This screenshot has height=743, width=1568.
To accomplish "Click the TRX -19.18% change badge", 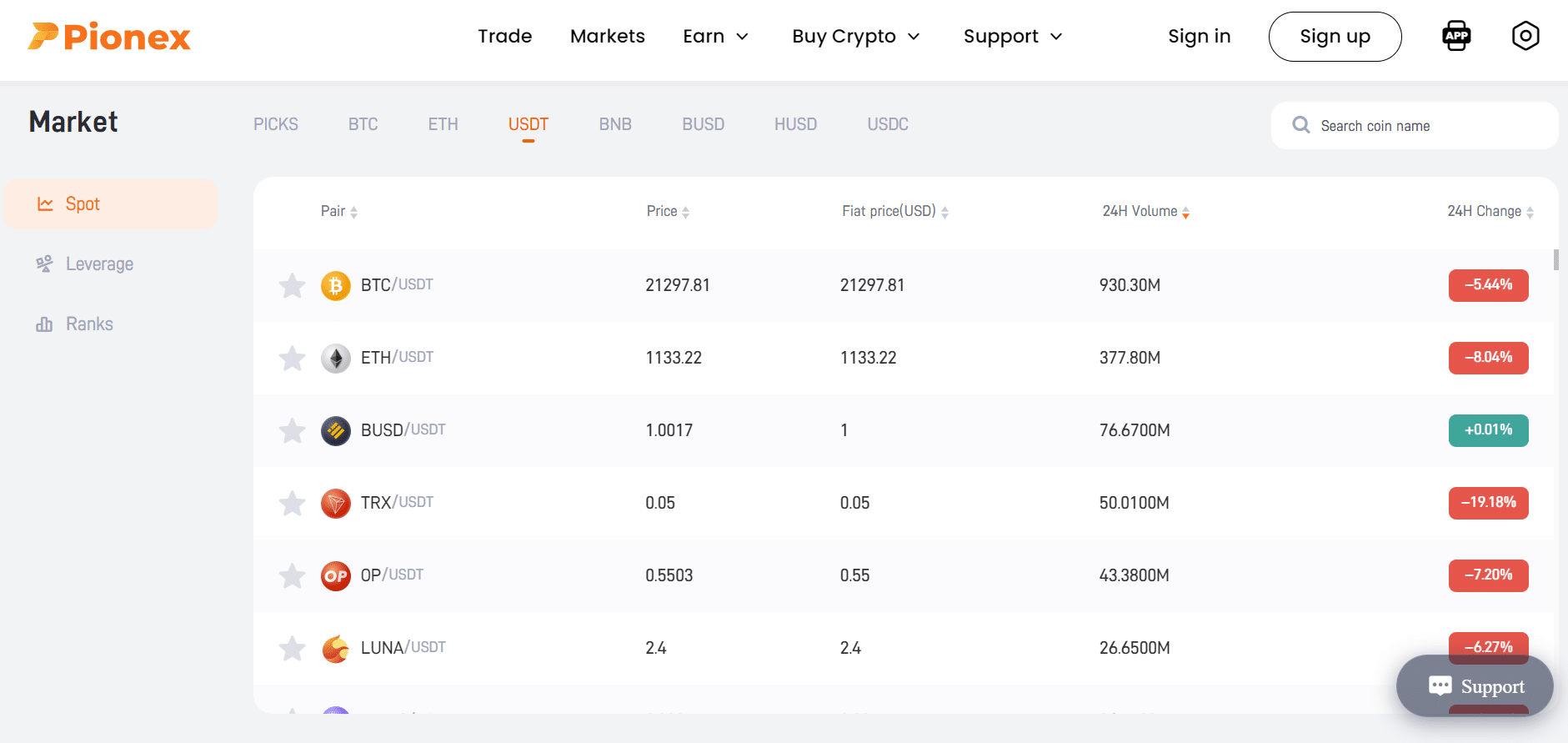I will [1489, 503].
